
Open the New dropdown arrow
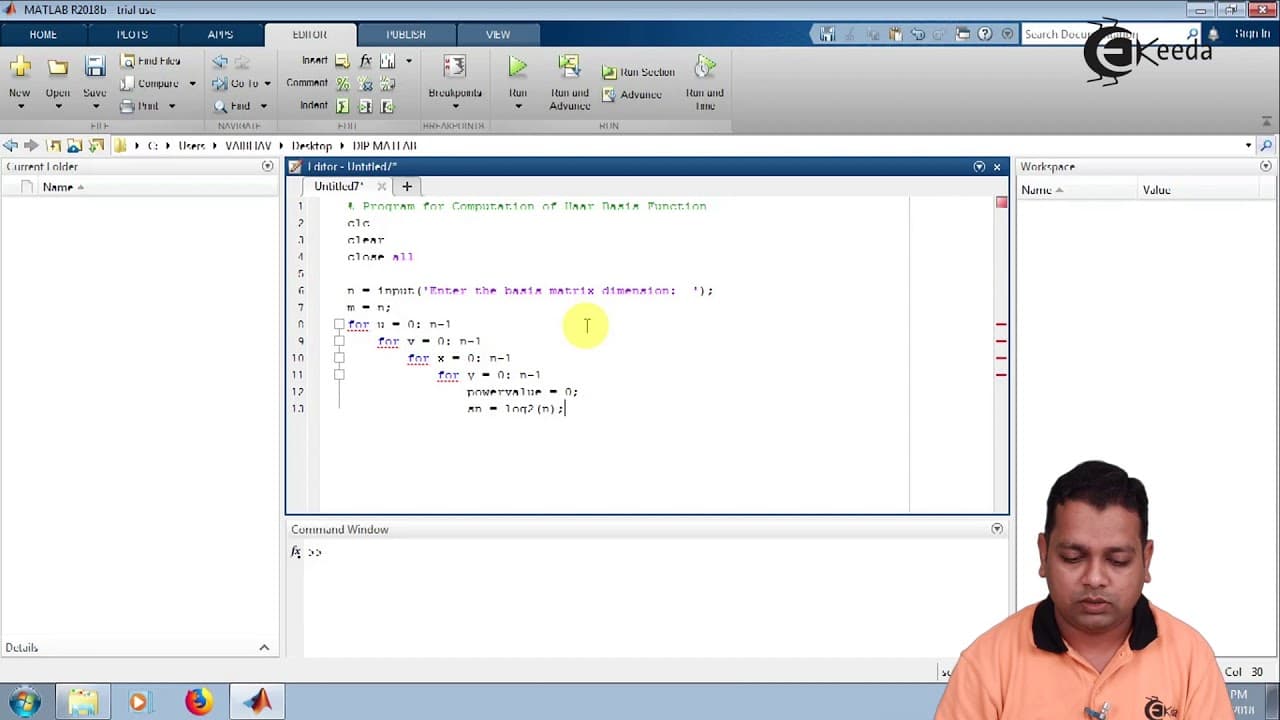20,106
